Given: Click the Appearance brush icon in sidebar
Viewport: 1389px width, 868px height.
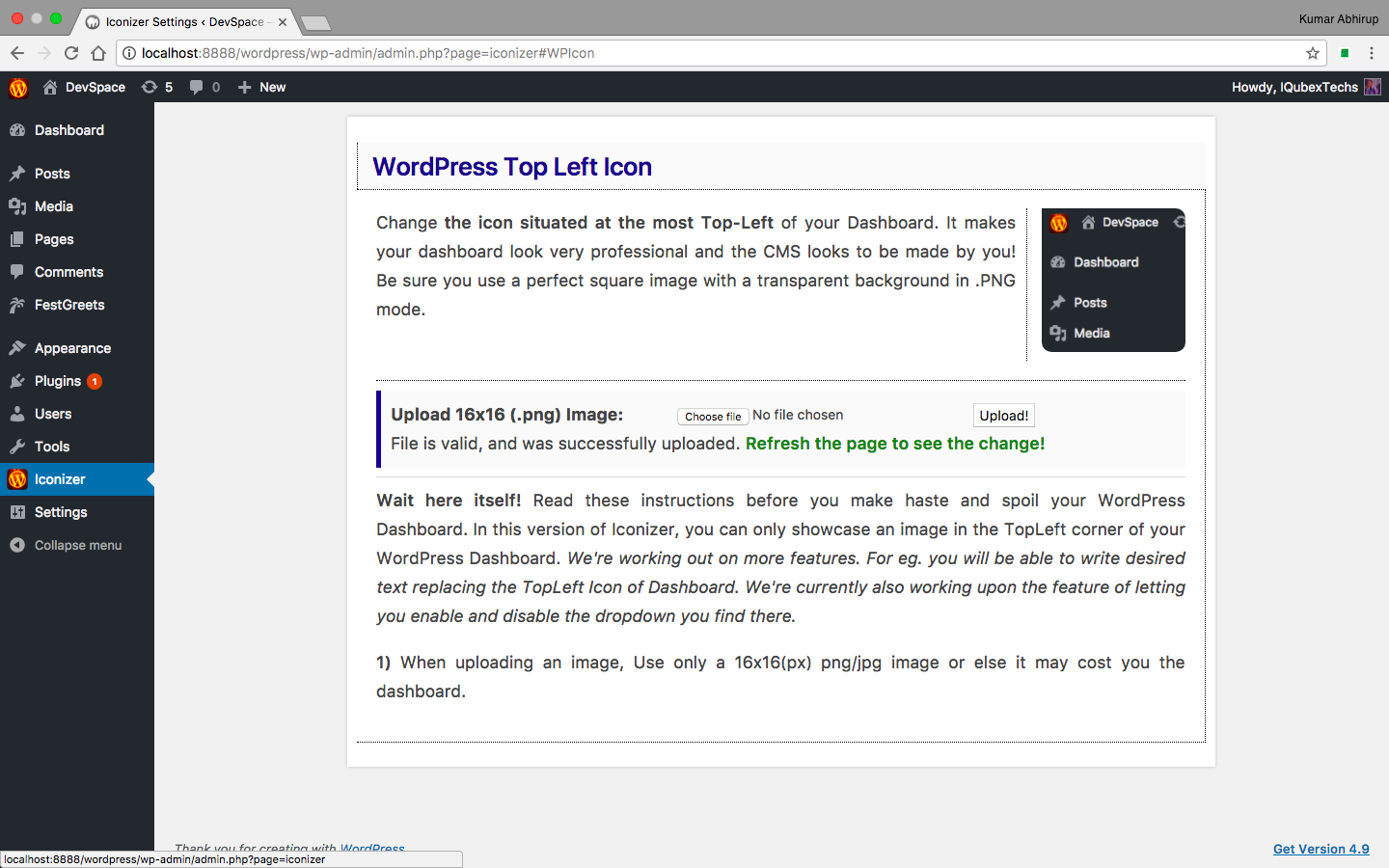Looking at the screenshot, I should tap(17, 348).
